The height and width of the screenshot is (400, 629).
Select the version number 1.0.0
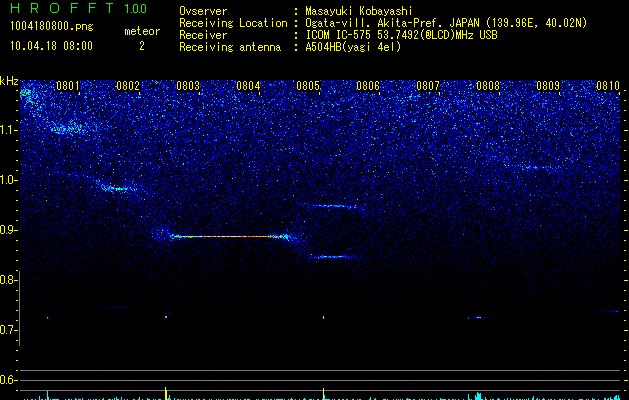135,8
